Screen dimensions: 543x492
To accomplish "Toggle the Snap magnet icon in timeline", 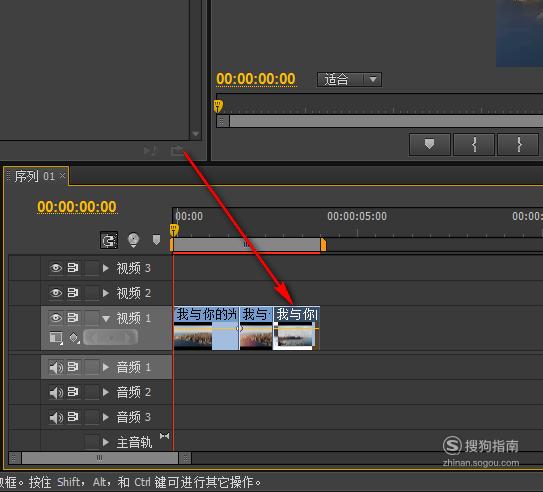I will tap(109, 240).
